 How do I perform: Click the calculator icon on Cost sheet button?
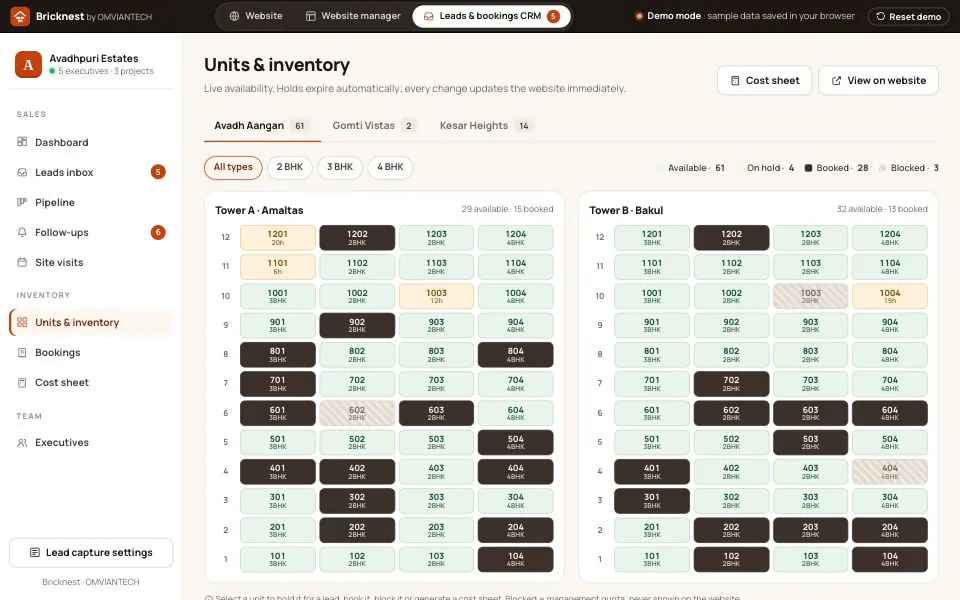735,80
